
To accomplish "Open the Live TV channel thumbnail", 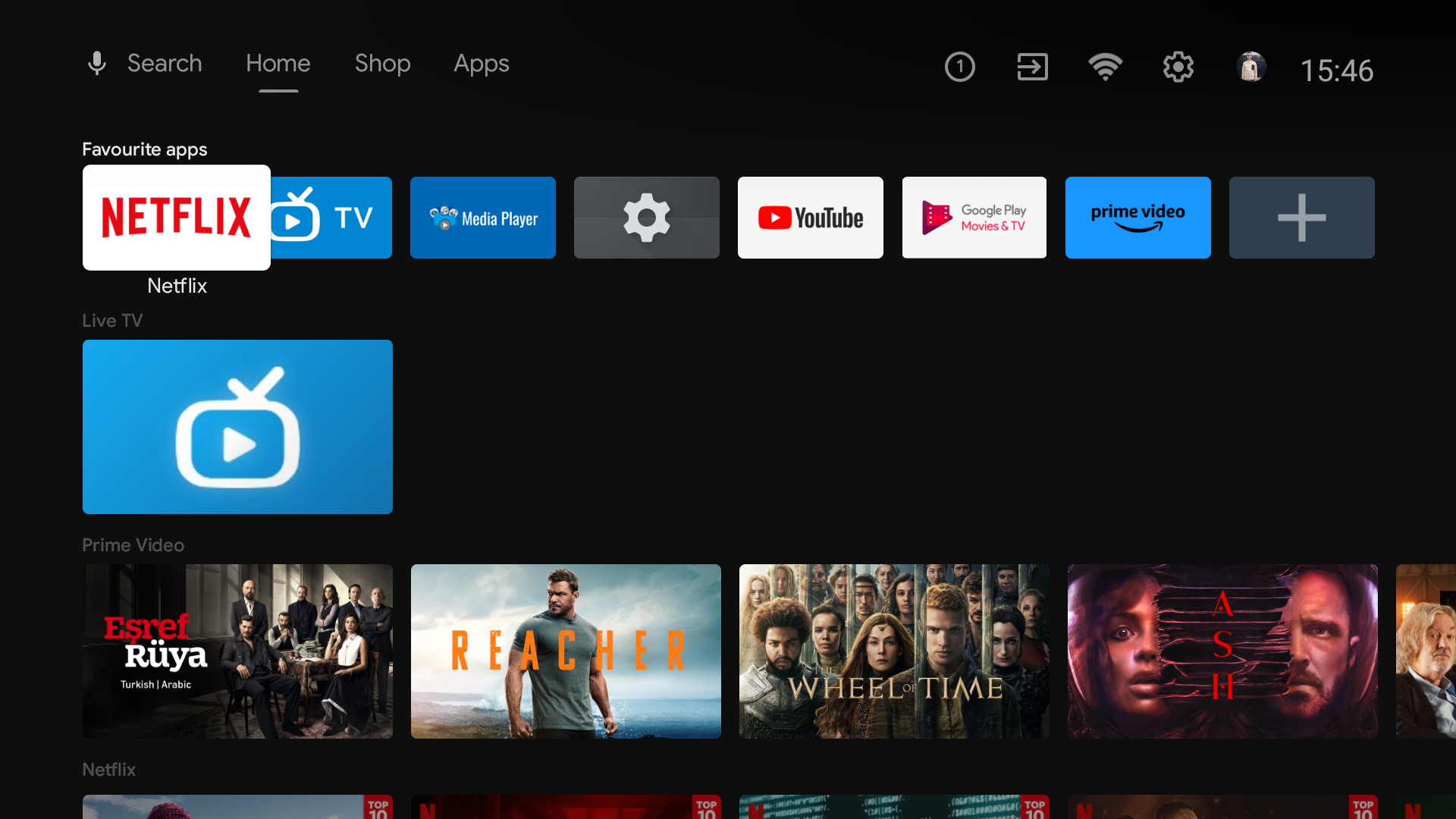I will [237, 427].
